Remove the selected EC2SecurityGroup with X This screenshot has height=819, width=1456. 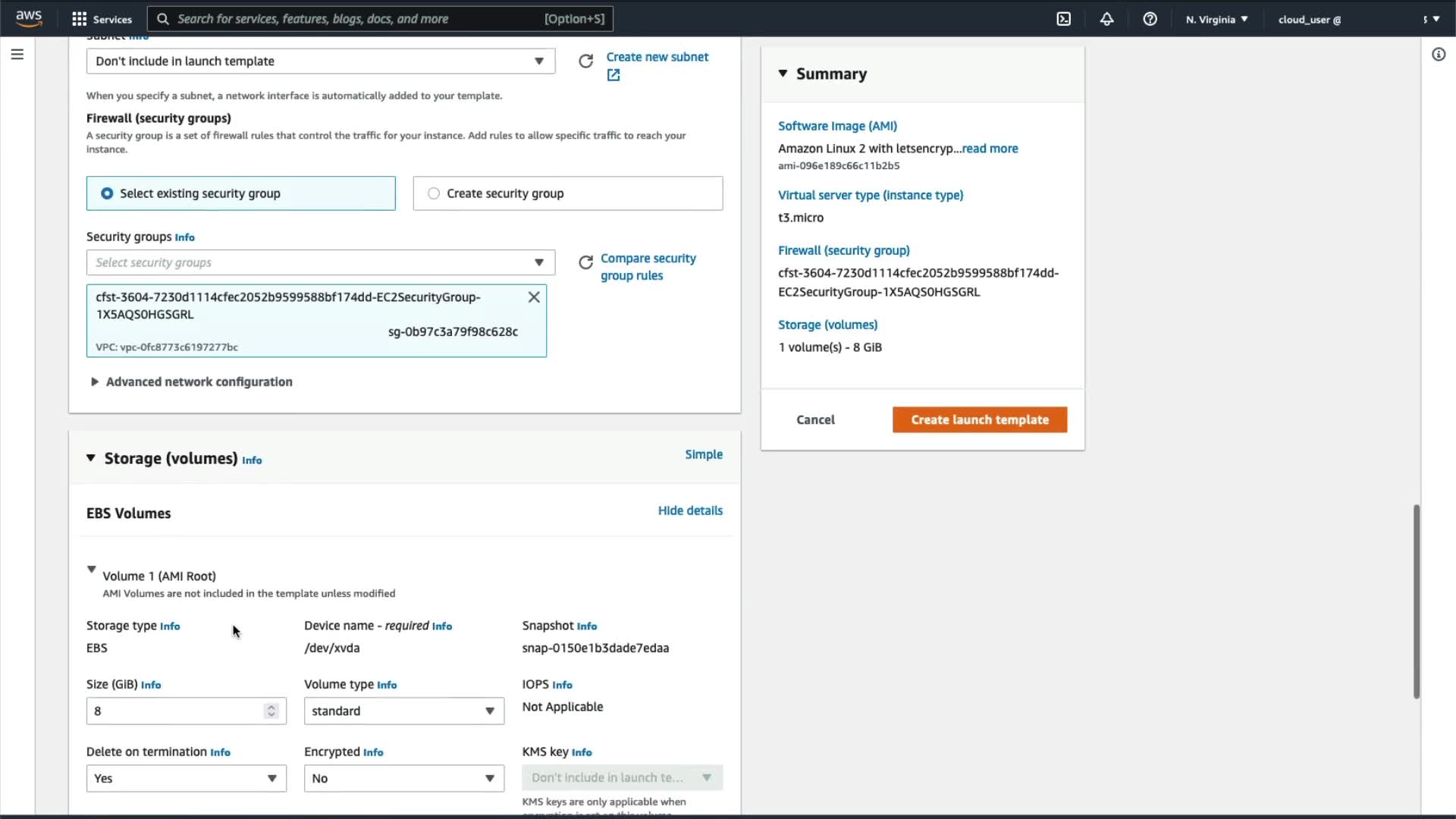coord(534,297)
